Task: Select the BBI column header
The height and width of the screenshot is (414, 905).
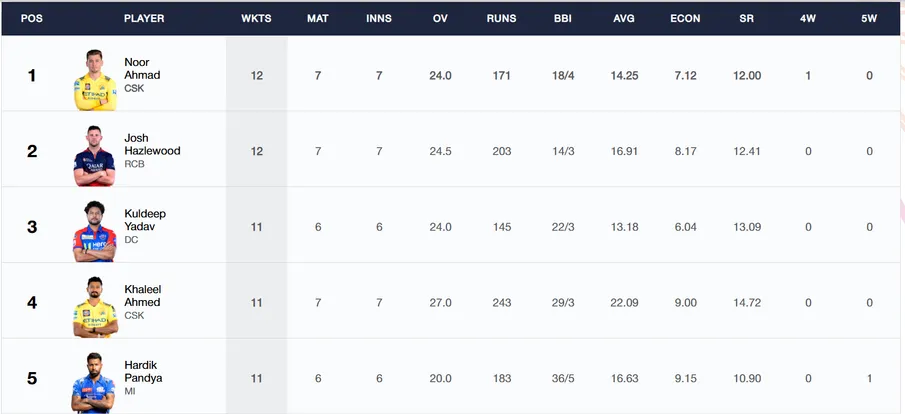Action: point(563,18)
